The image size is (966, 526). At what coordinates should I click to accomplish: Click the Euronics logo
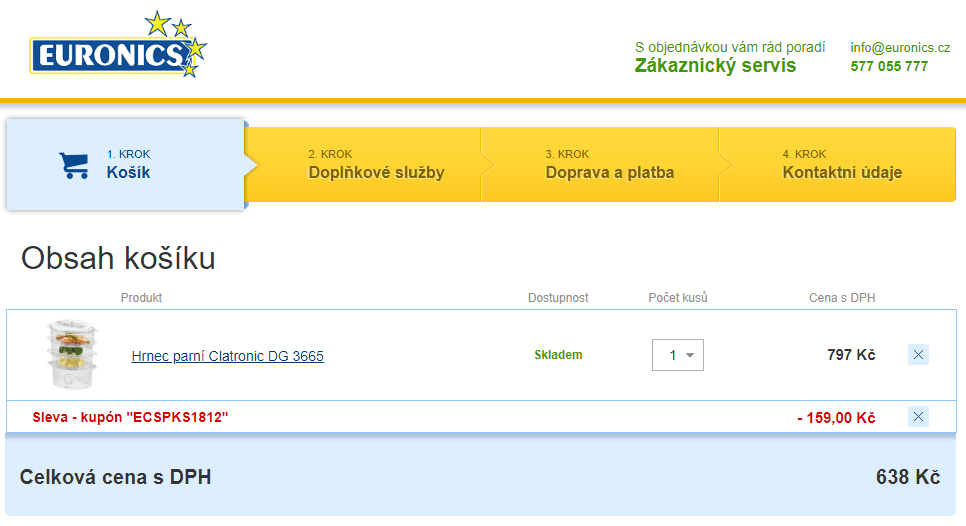(x=118, y=44)
